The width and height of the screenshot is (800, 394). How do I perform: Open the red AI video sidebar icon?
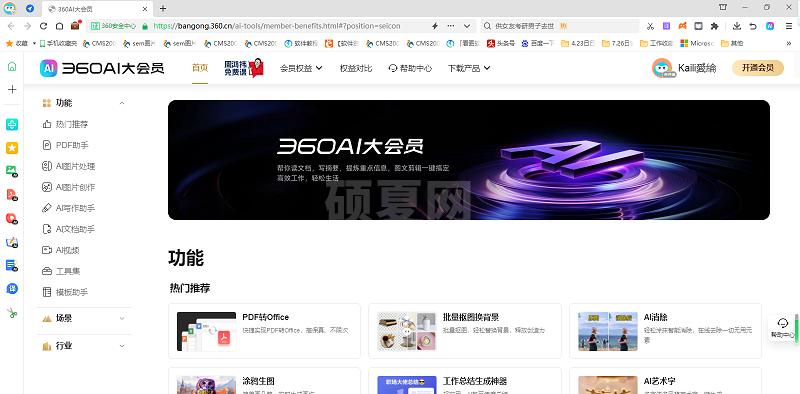pos(12,218)
